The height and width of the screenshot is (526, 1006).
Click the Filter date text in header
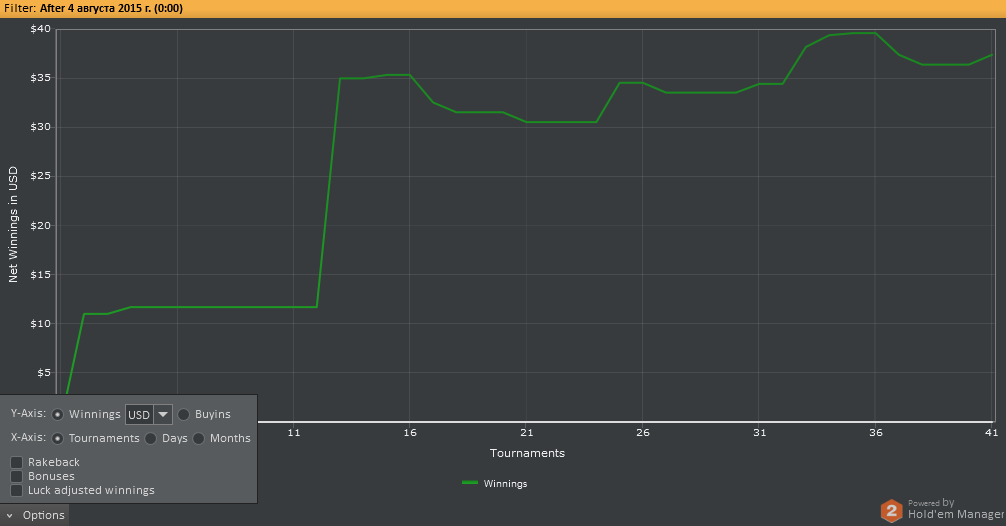[x=111, y=8]
